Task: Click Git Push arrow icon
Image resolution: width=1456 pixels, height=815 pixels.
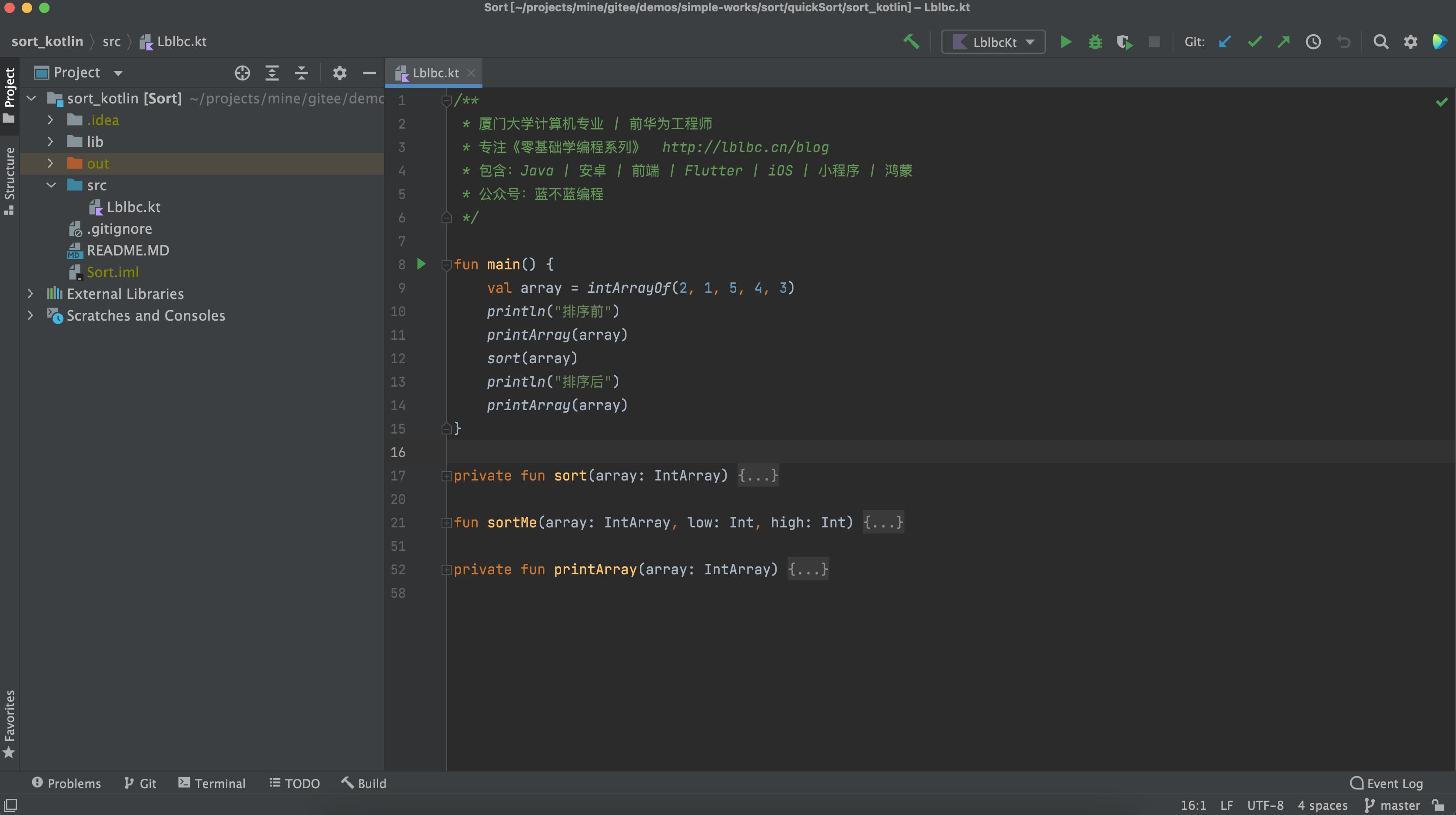Action: pyautogui.click(x=1283, y=42)
